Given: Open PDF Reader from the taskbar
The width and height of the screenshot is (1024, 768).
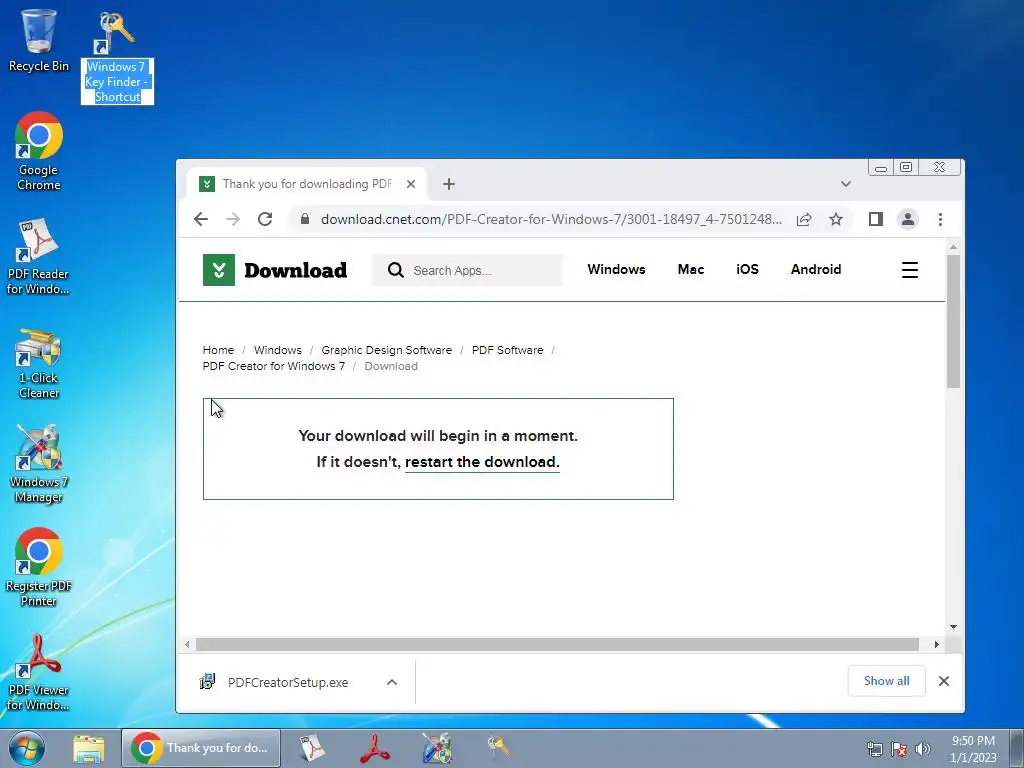Looking at the screenshot, I should click(x=312, y=748).
